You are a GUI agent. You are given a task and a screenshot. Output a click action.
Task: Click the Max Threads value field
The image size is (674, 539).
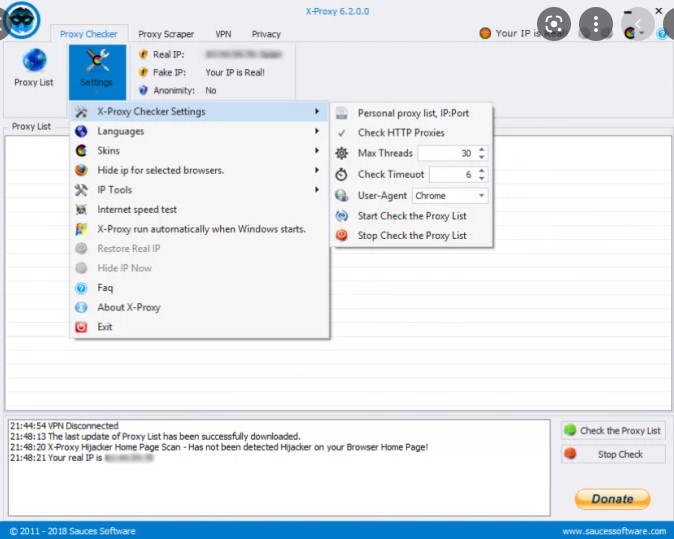point(447,153)
